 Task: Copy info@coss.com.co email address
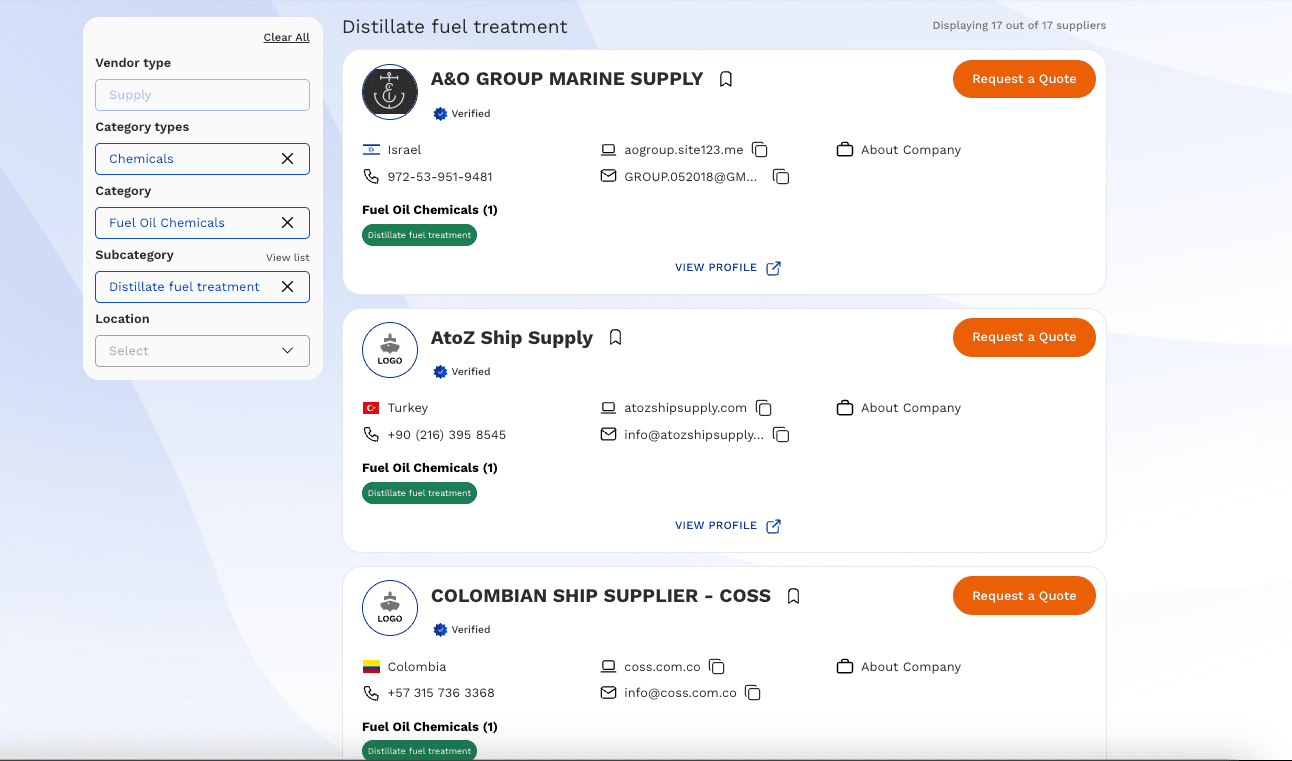(x=754, y=693)
